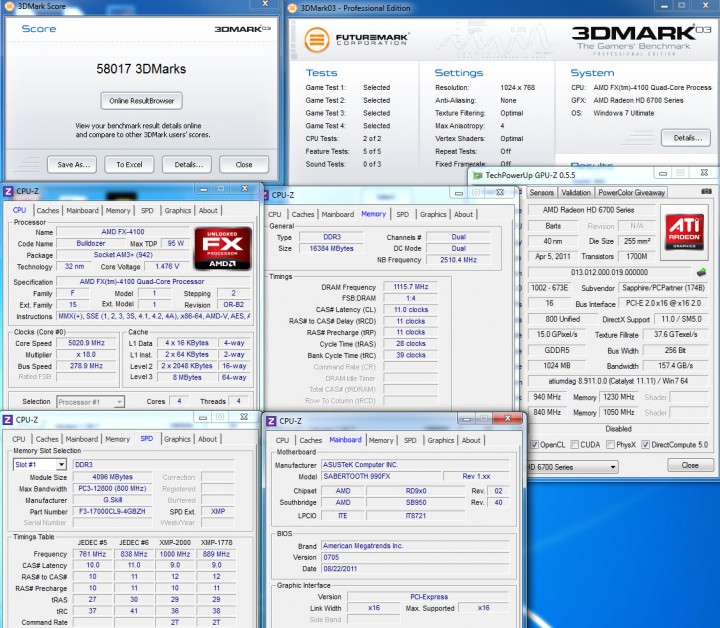Click Details... in the 3DMark Score window
Image resolution: width=720 pixels, height=628 pixels.
[187, 164]
